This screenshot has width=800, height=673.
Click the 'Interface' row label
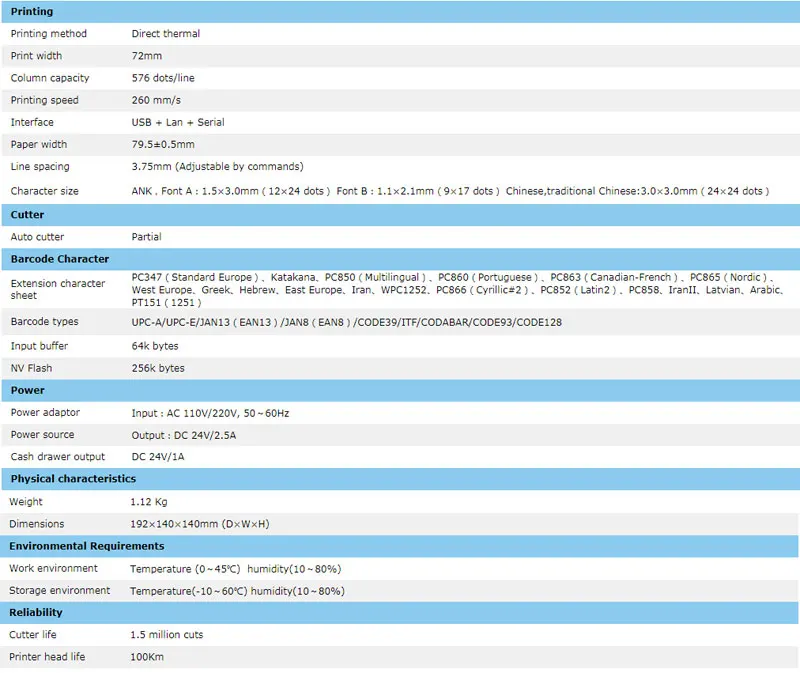tap(32, 122)
